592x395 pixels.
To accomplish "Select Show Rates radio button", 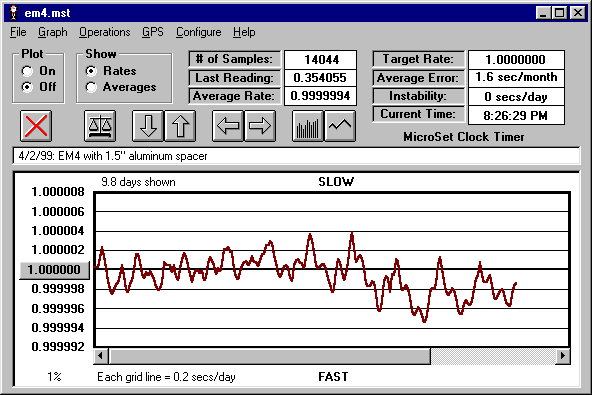I will (x=91, y=71).
